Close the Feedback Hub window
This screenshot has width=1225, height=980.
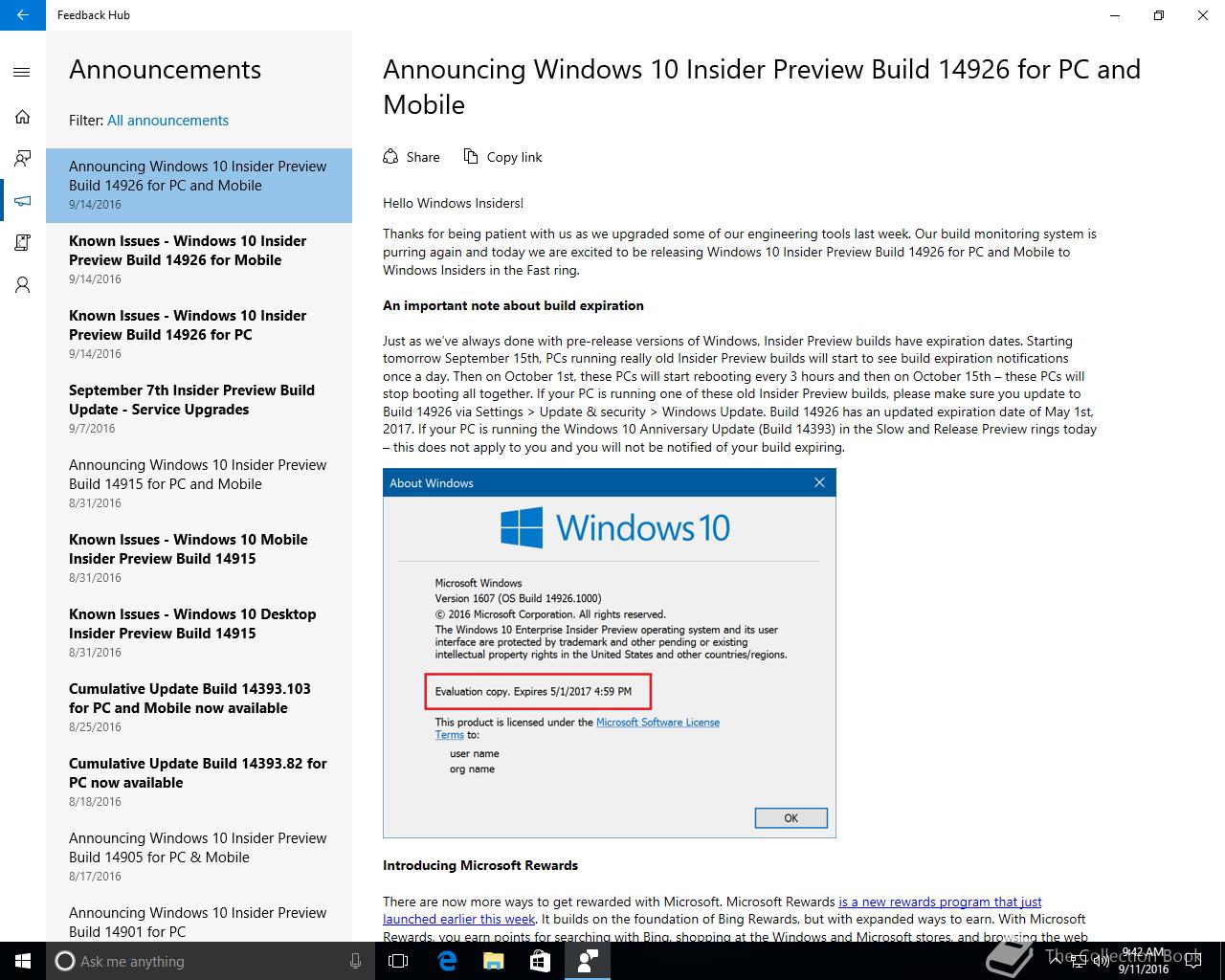click(1203, 15)
